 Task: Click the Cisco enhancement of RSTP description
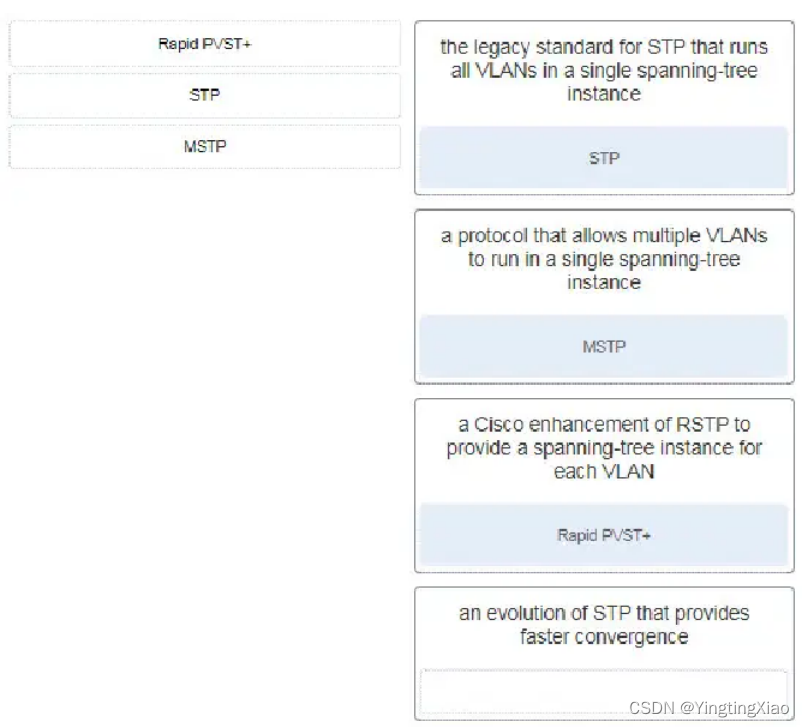pos(603,448)
